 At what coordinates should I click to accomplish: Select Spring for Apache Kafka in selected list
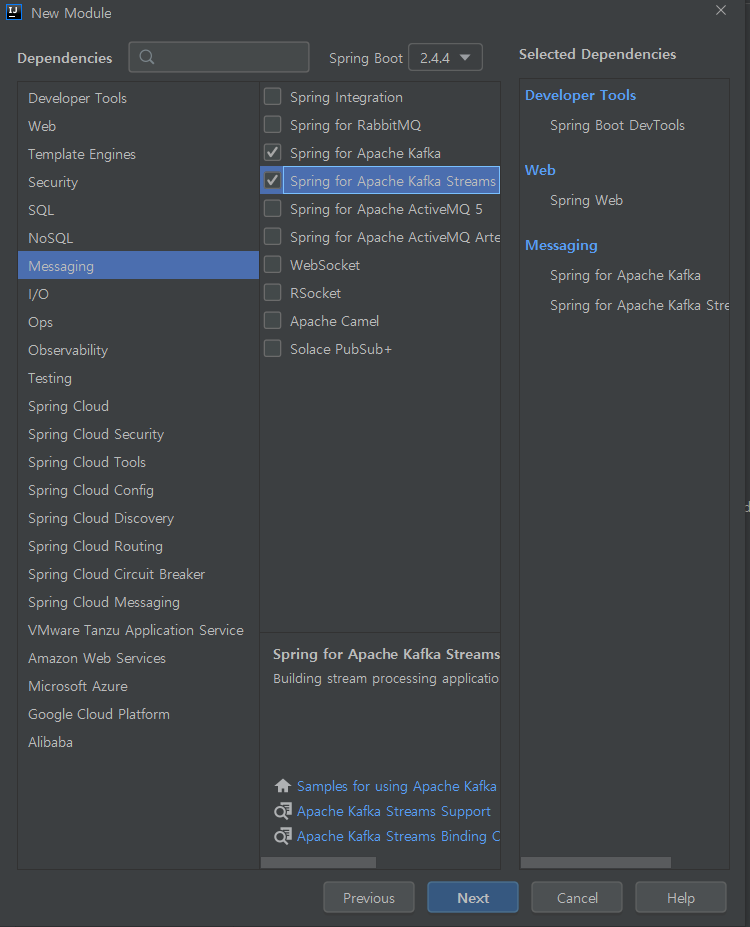click(625, 275)
